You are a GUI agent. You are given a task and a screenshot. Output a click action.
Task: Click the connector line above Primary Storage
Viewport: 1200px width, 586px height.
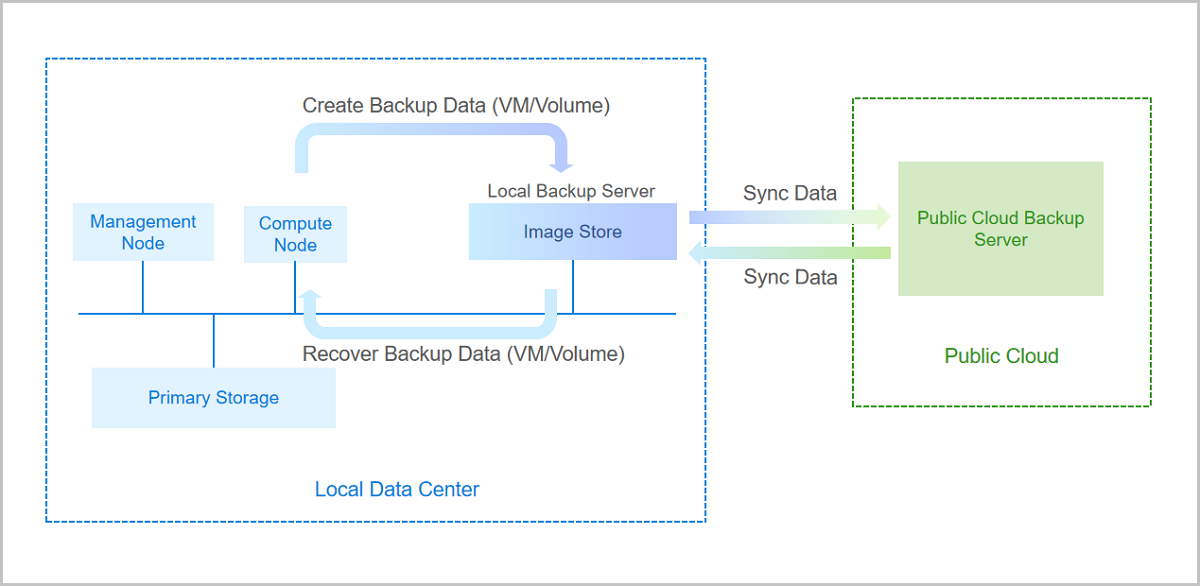[213, 341]
